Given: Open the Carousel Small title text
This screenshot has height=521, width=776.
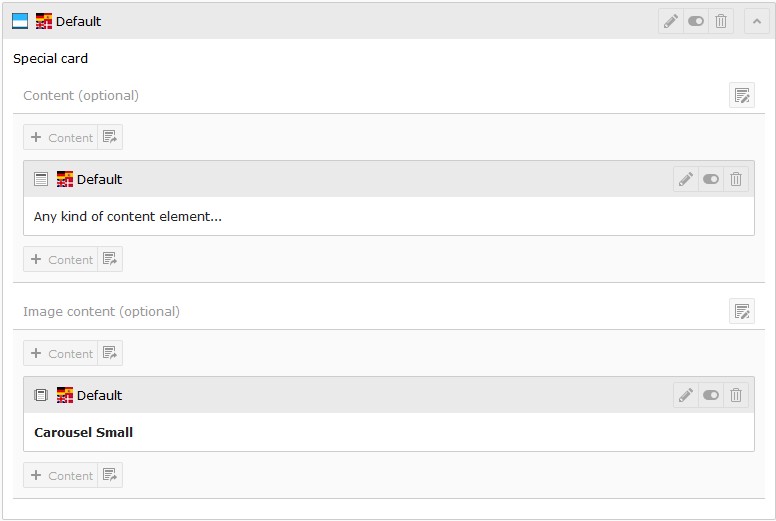Looking at the screenshot, I should point(84,432).
